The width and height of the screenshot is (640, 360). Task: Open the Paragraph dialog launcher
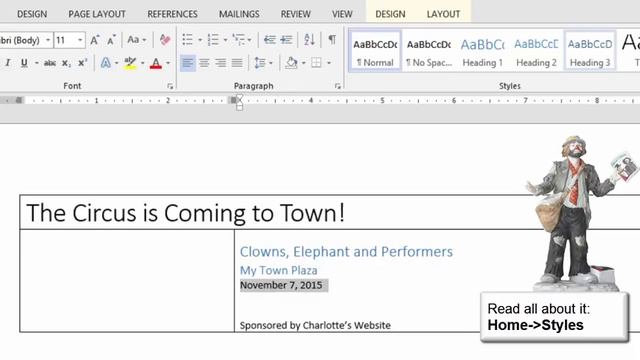tap(338, 86)
